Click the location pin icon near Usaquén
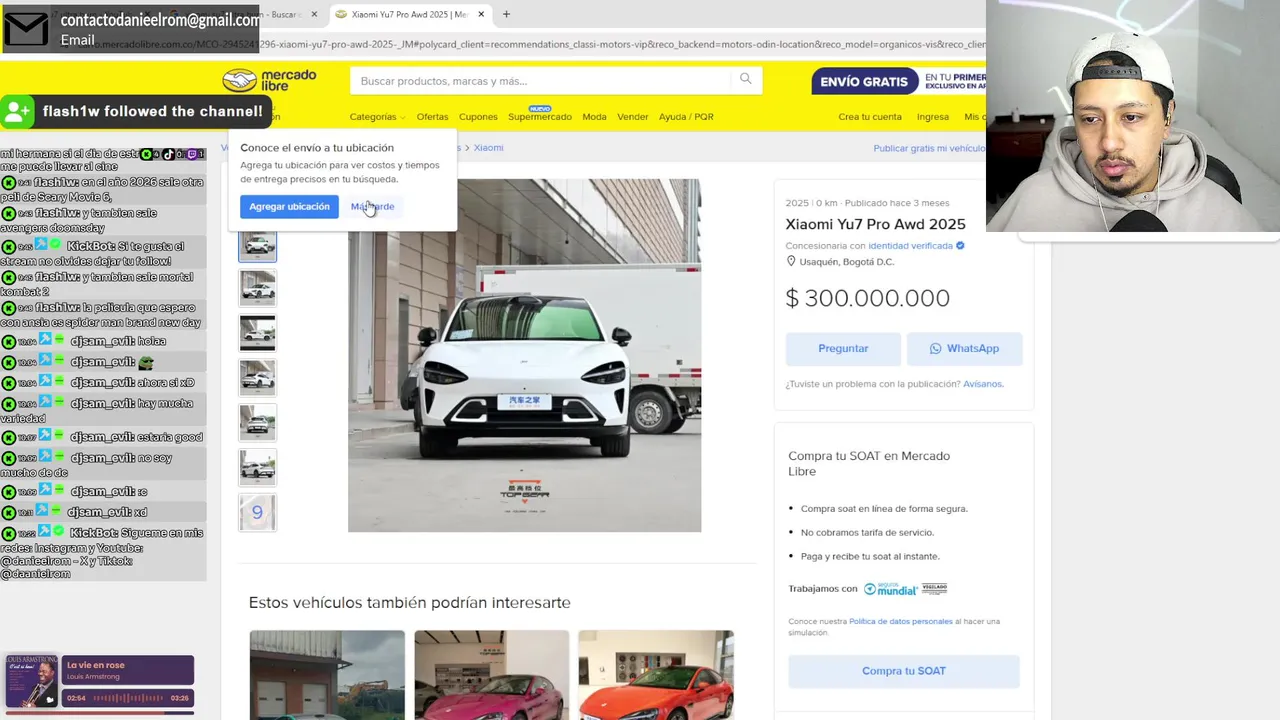 click(x=791, y=262)
